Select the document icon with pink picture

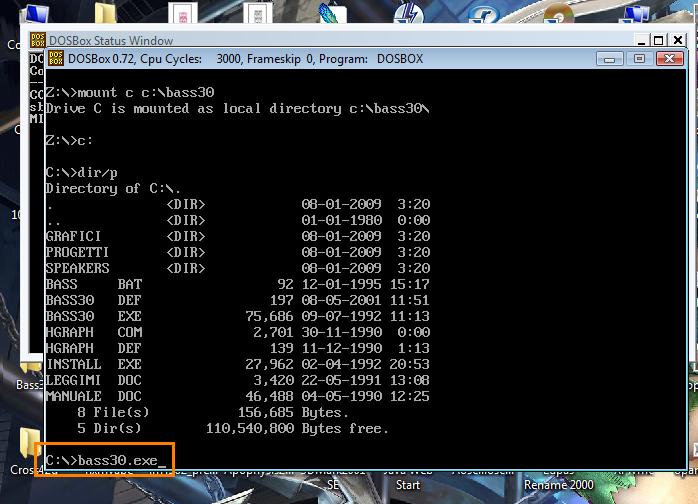pyautogui.click(x=183, y=12)
